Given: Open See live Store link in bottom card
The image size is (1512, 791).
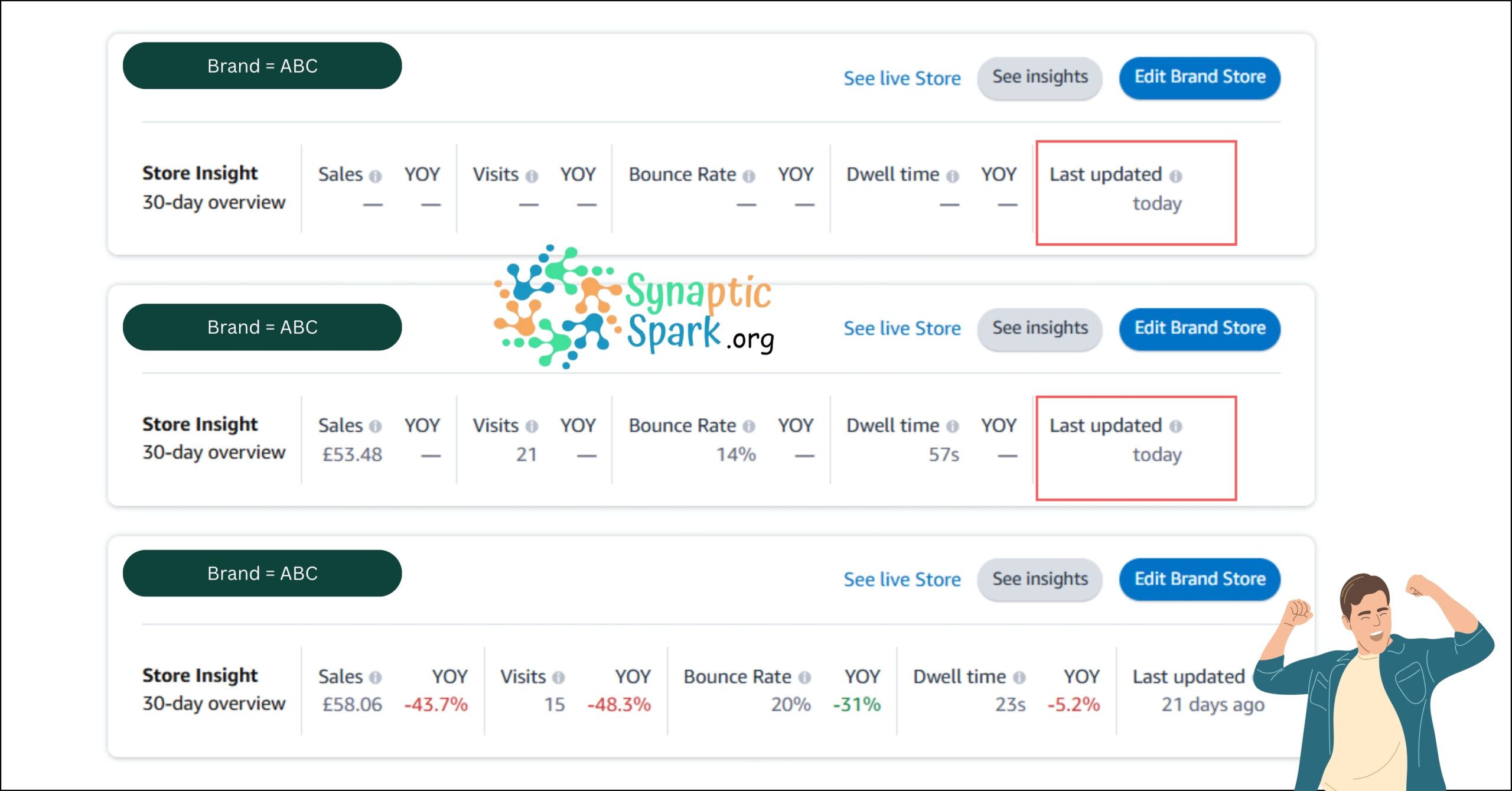Looking at the screenshot, I should pos(902,580).
